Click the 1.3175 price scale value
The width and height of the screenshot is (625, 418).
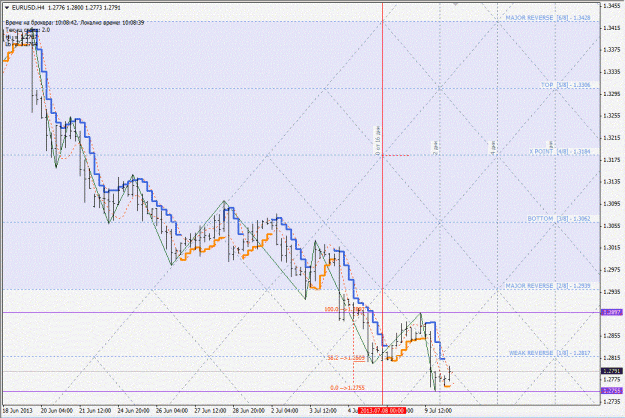pos(612,160)
